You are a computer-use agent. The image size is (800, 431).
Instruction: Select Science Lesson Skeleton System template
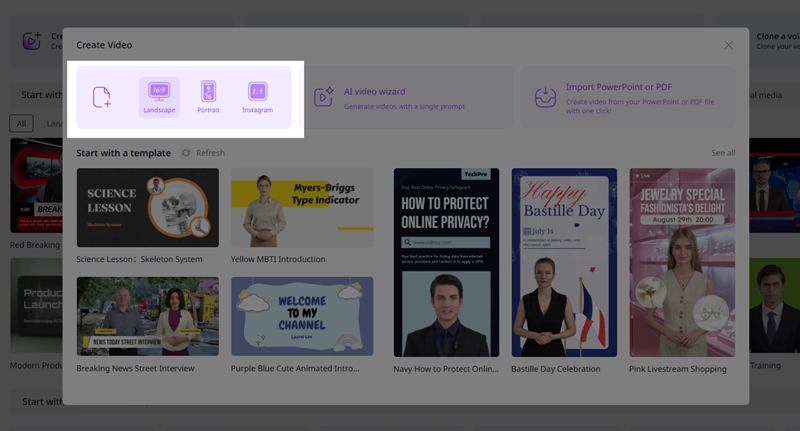point(147,207)
